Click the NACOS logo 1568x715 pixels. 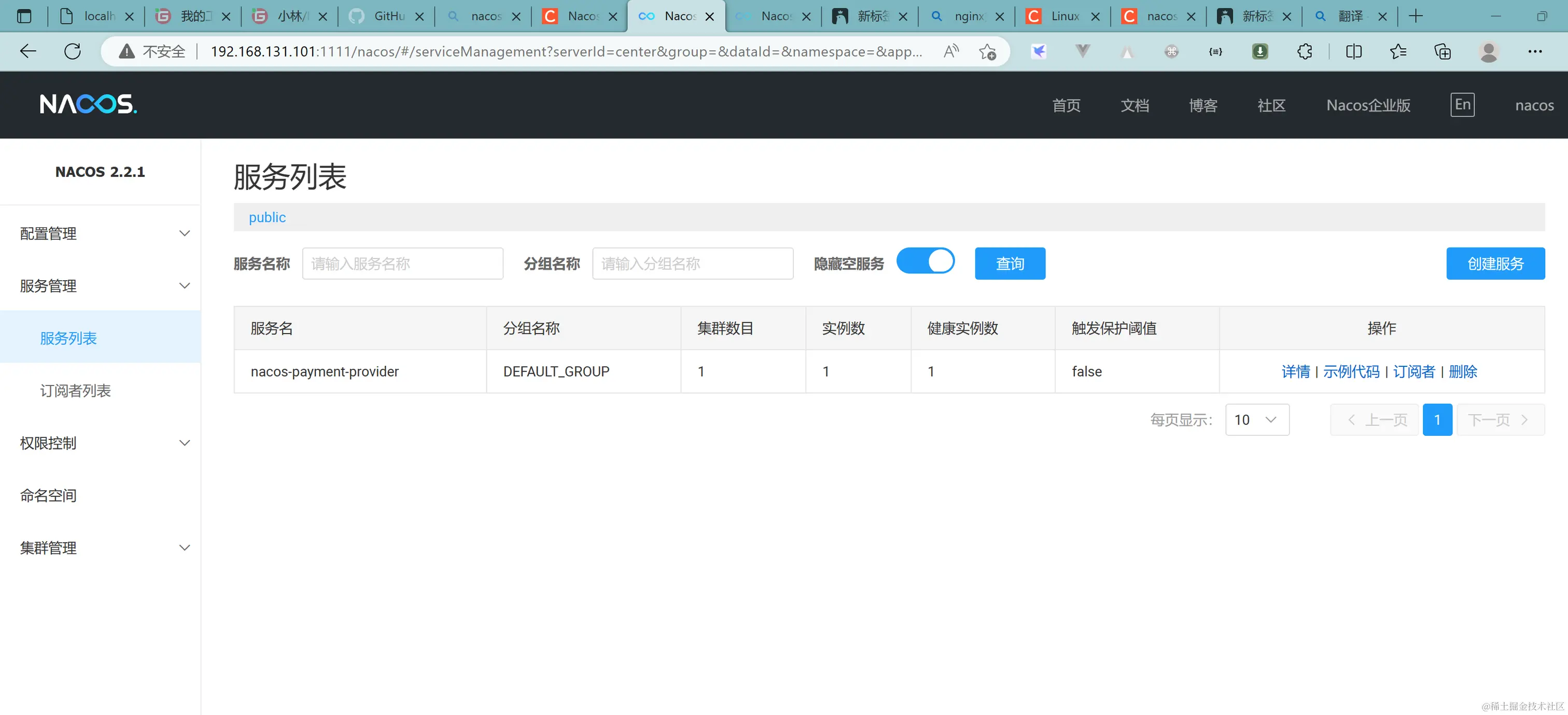88,104
